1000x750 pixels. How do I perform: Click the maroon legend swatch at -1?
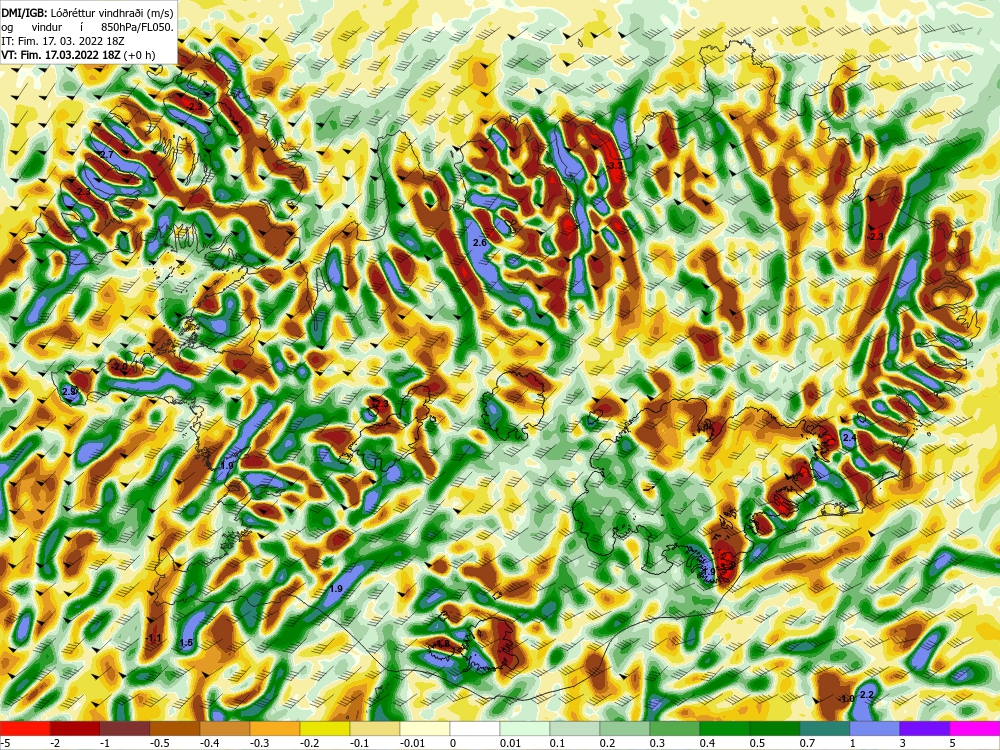[124, 728]
